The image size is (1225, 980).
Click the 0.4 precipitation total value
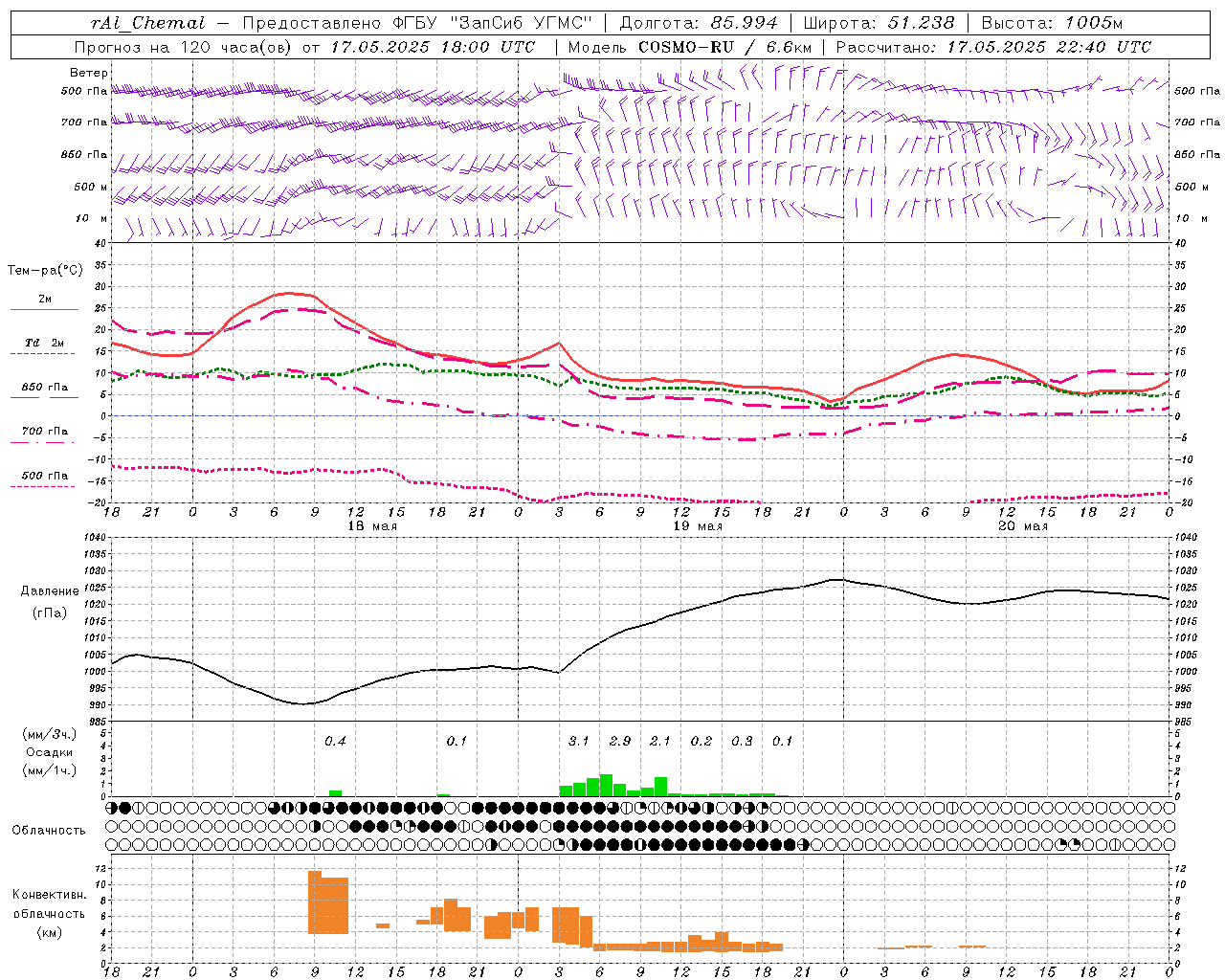coord(335,741)
